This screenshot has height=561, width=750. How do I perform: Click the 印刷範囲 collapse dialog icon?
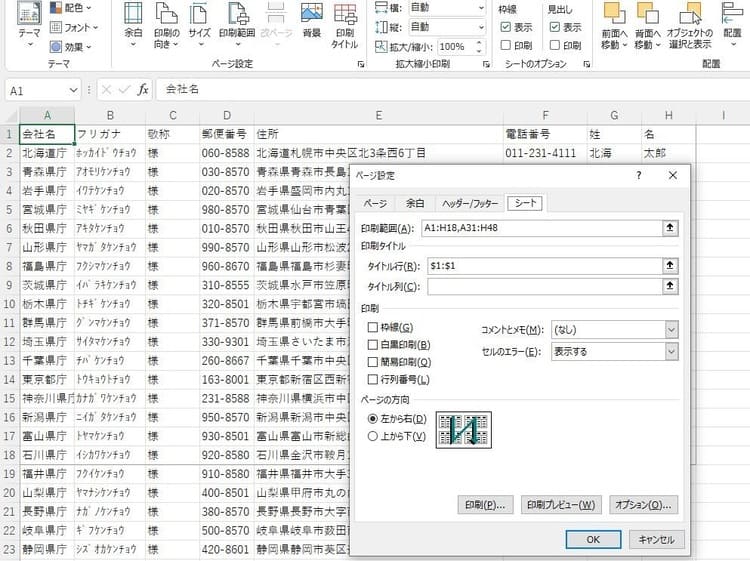coord(670,228)
